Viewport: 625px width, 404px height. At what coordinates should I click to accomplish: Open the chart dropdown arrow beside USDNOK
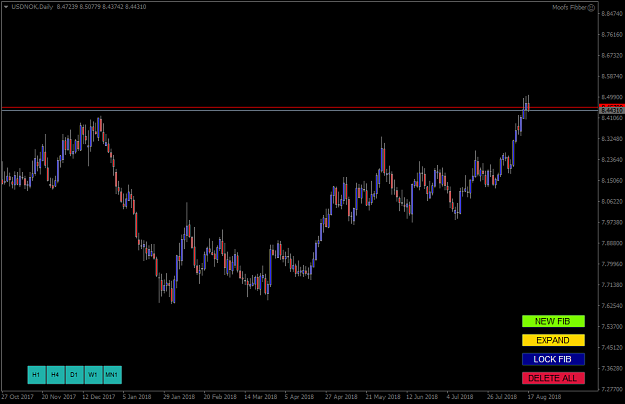(x=6, y=7)
